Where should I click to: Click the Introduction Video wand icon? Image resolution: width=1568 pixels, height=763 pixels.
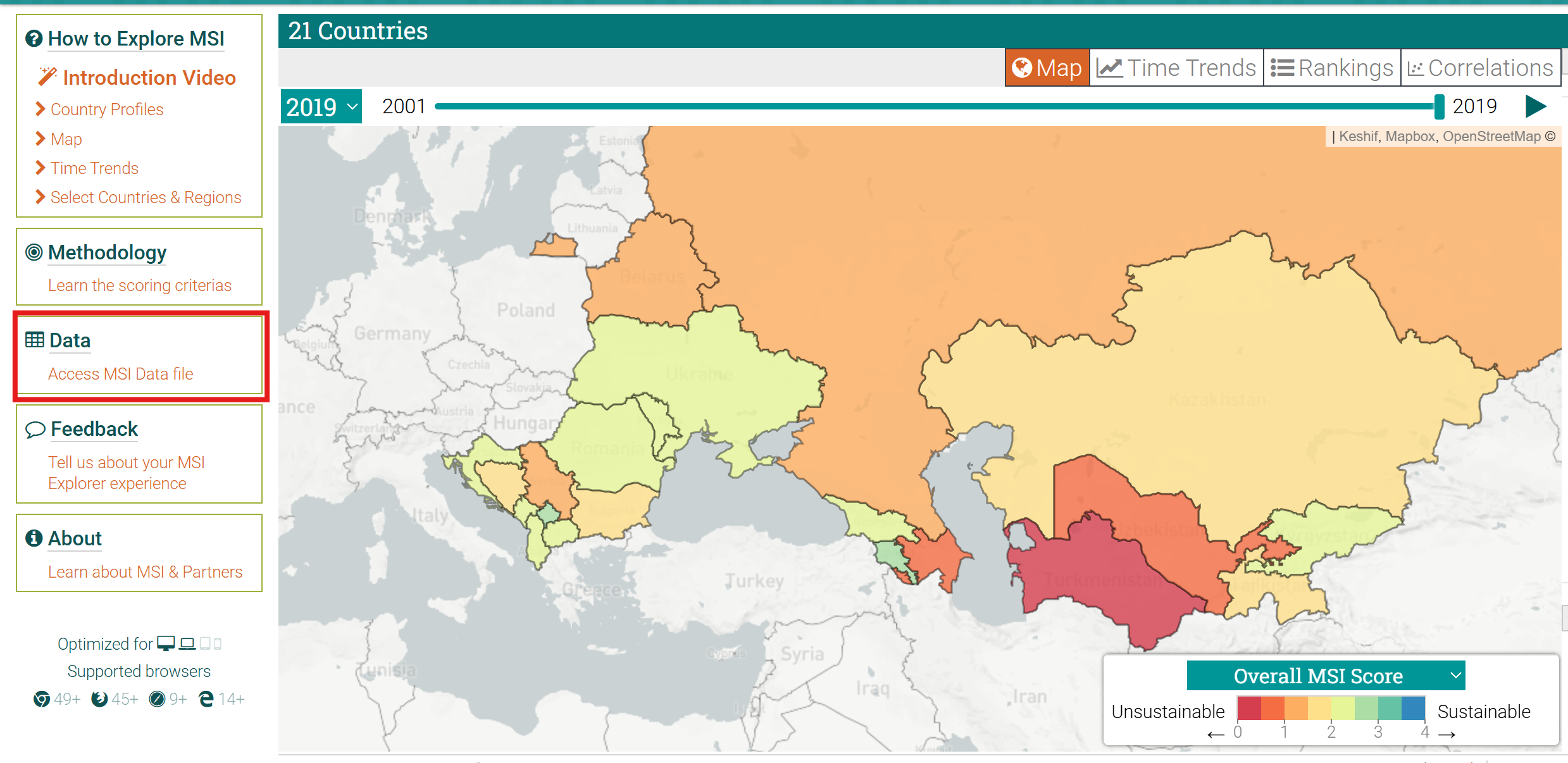[47, 77]
